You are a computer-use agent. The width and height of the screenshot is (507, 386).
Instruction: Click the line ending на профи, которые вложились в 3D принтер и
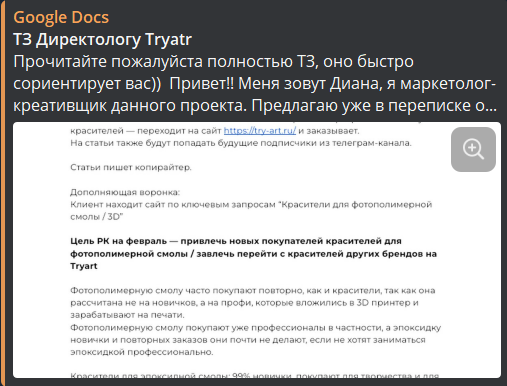point(244,303)
